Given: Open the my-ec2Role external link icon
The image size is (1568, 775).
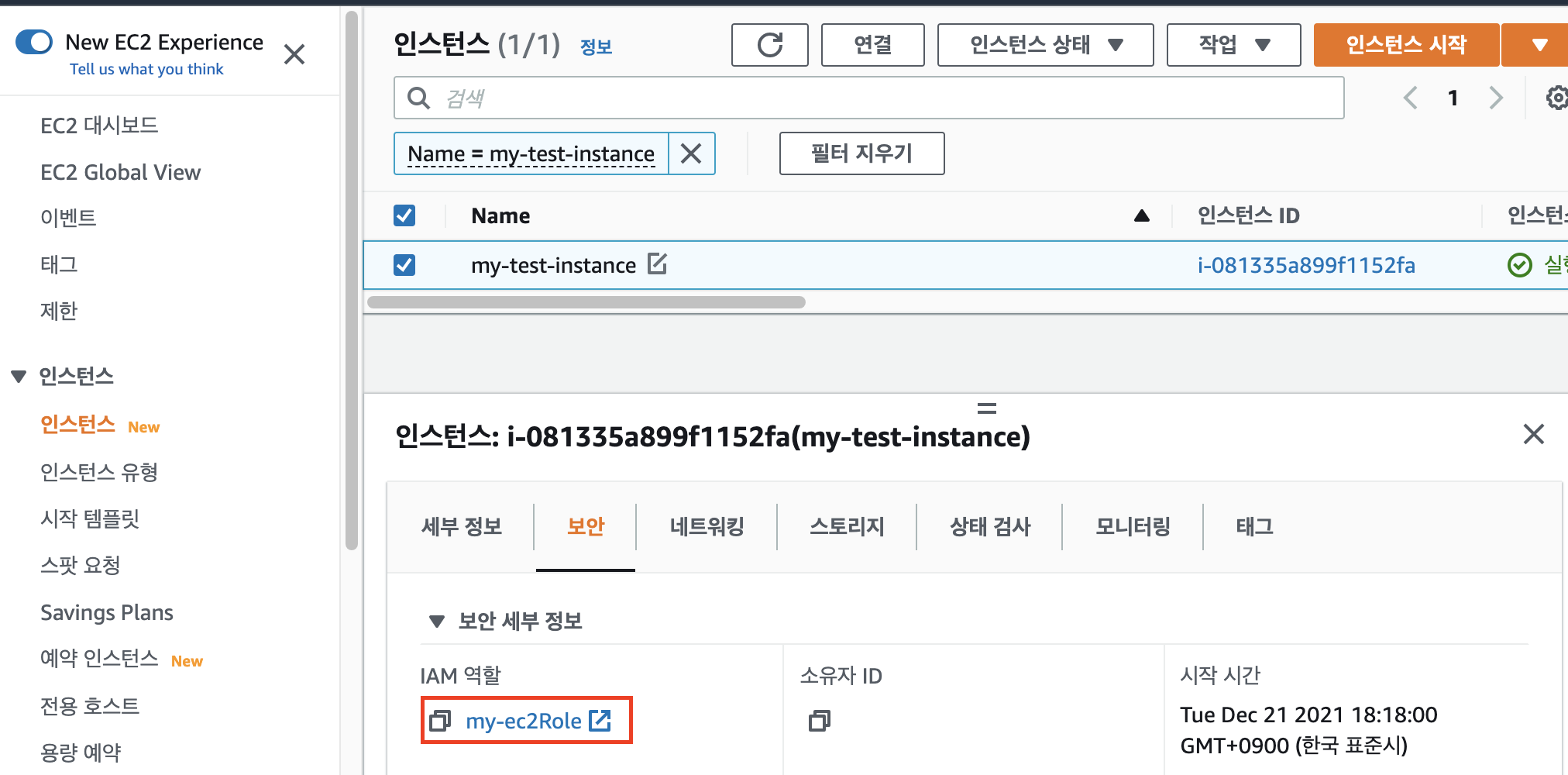Looking at the screenshot, I should pos(600,721).
